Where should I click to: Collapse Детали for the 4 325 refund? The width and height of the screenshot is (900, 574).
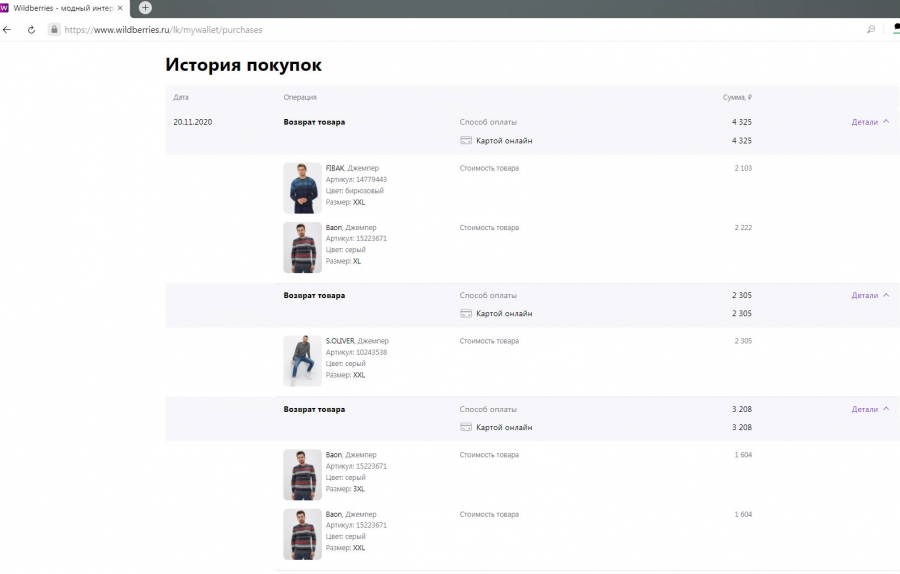click(870, 122)
